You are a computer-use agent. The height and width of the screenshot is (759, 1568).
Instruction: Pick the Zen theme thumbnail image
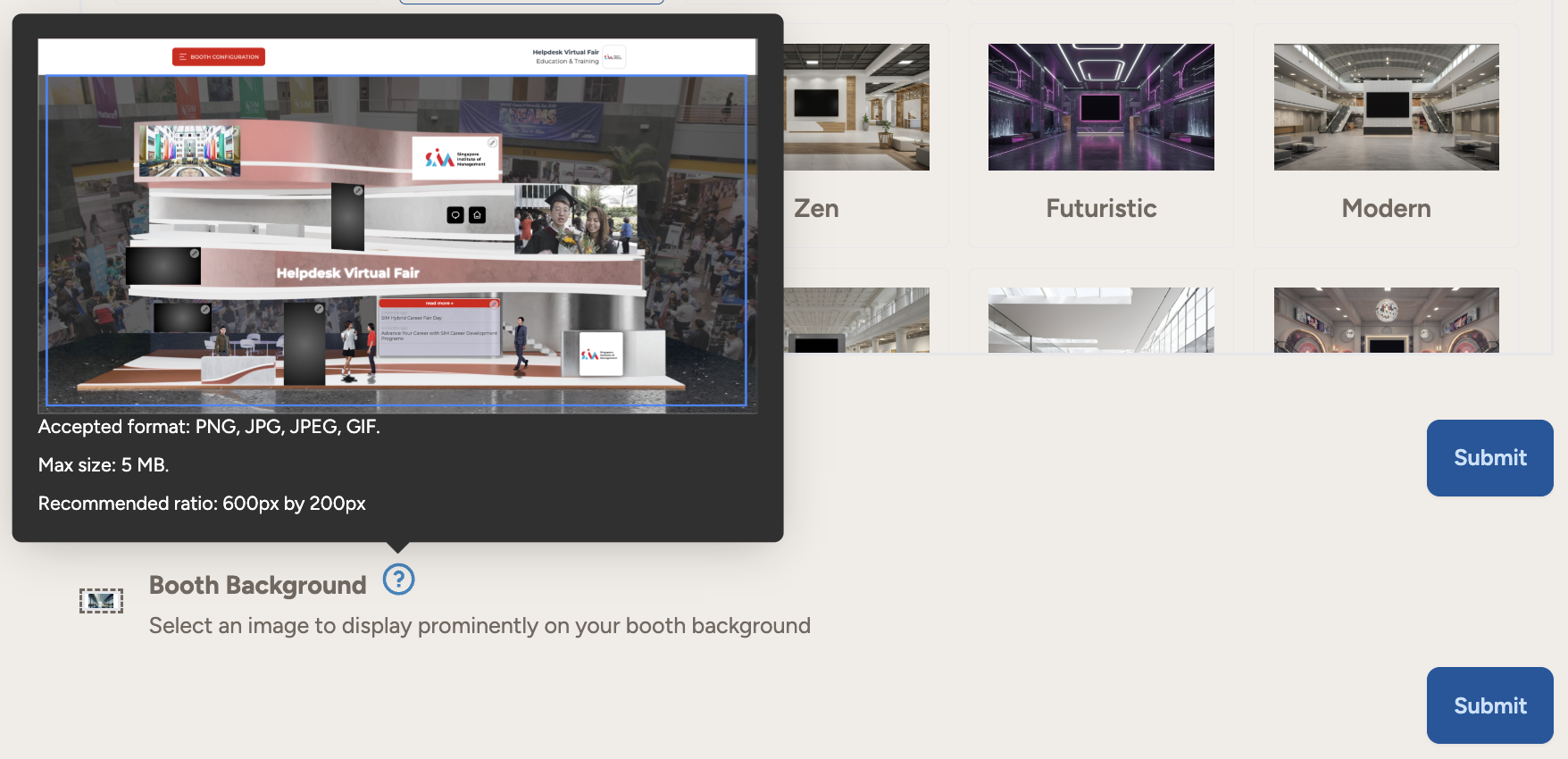(x=855, y=107)
